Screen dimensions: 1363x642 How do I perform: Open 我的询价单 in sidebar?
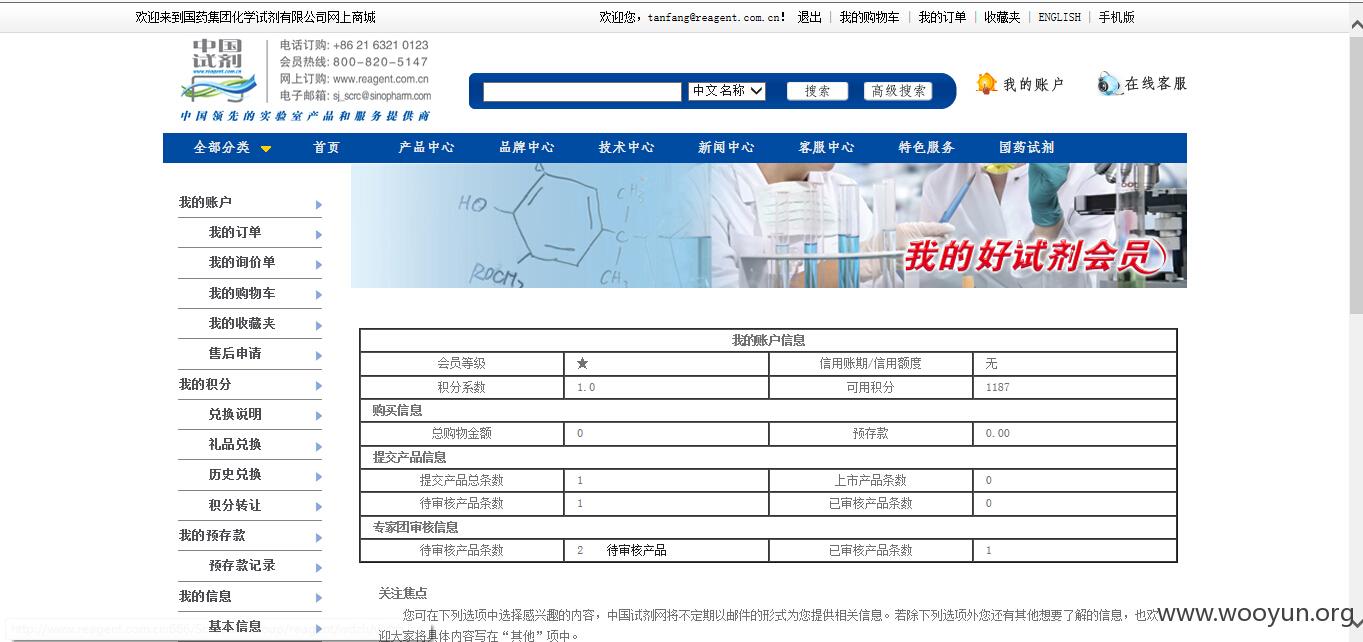[242, 262]
